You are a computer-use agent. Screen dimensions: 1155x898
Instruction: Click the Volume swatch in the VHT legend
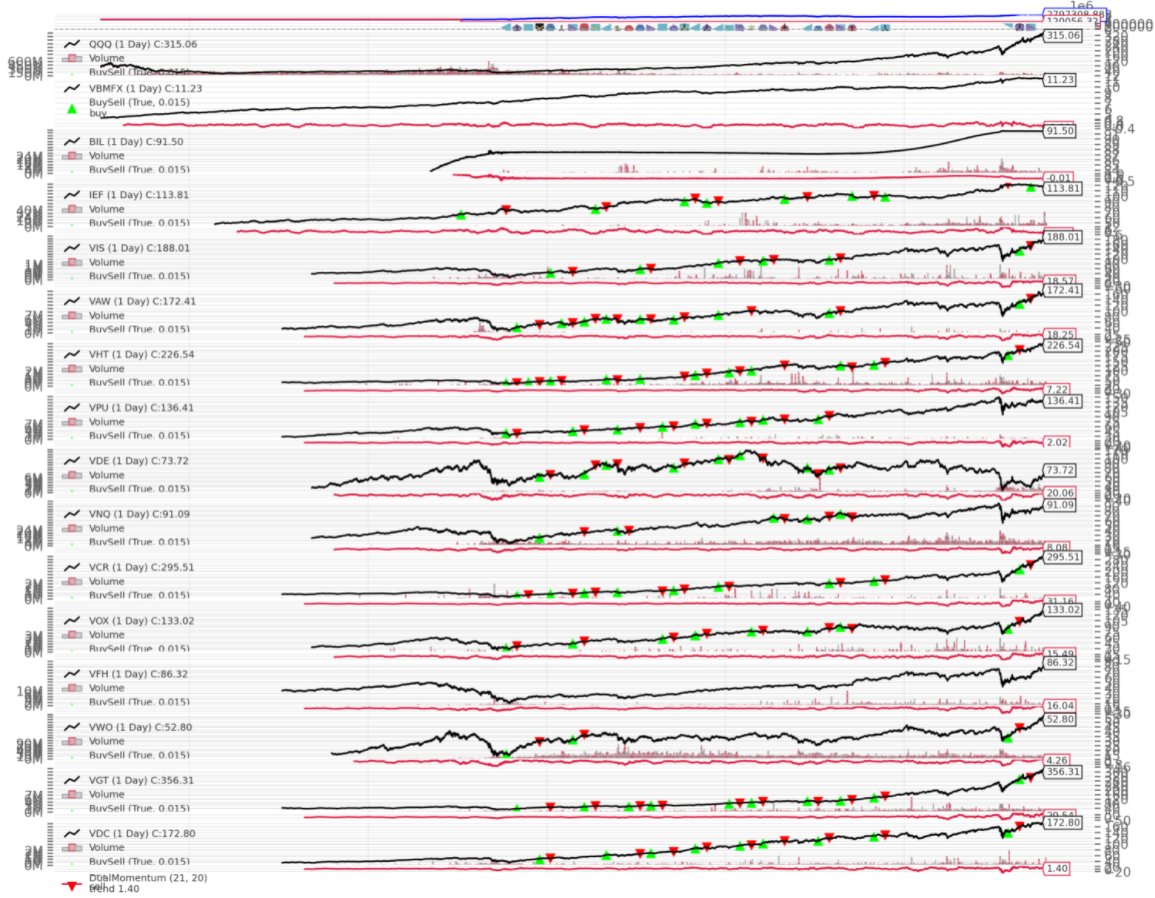point(71,368)
